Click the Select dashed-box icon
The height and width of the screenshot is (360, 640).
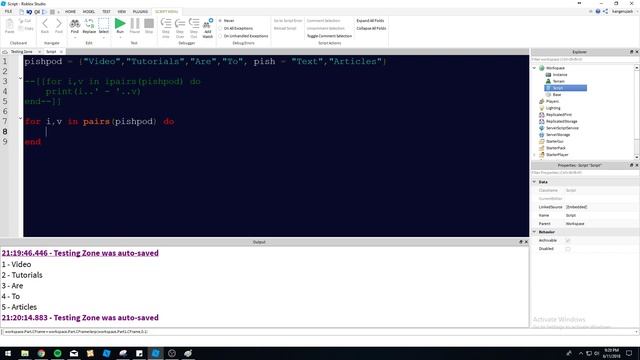point(104,24)
